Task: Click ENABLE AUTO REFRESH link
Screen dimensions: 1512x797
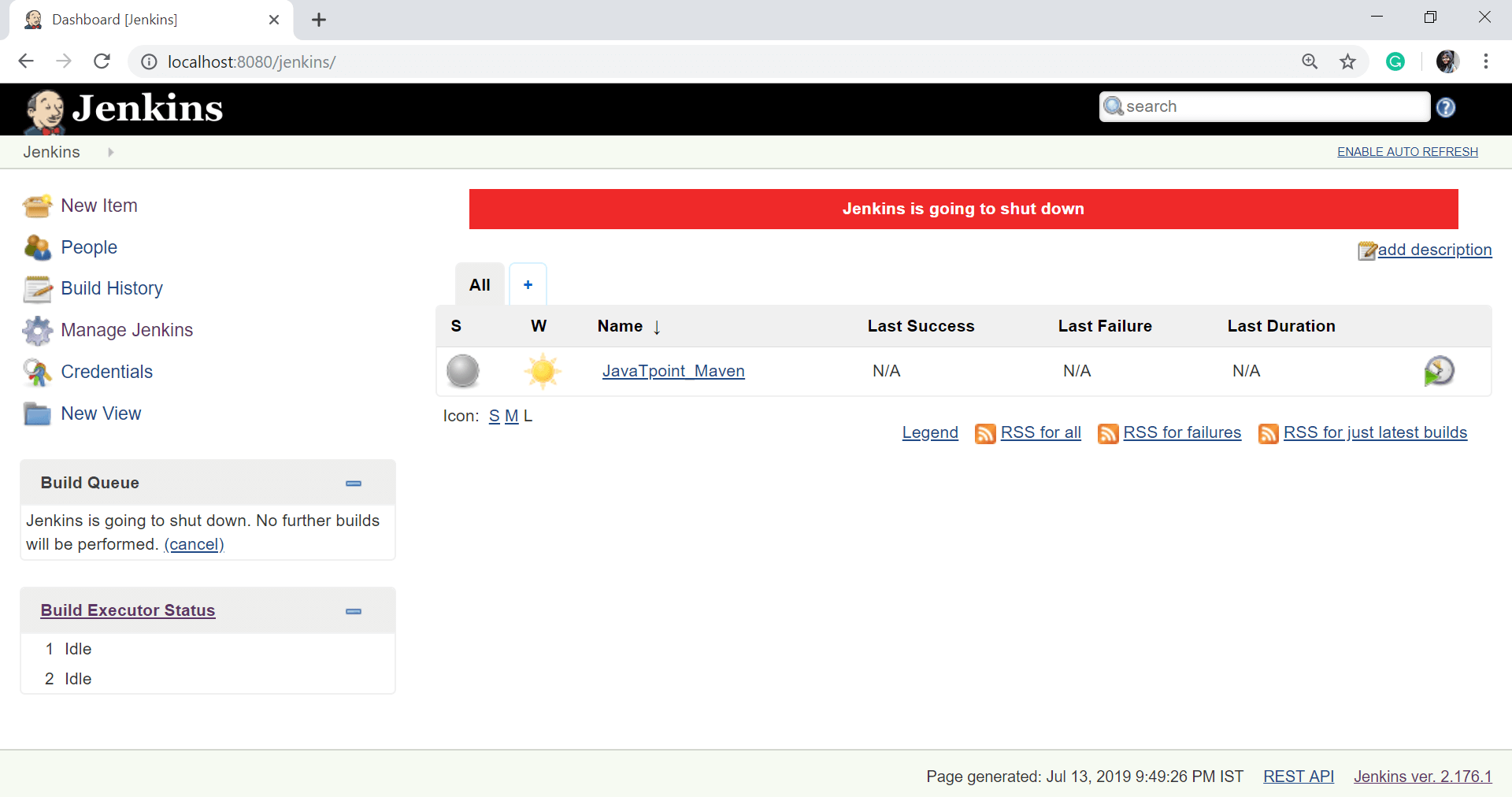Action: click(1407, 152)
